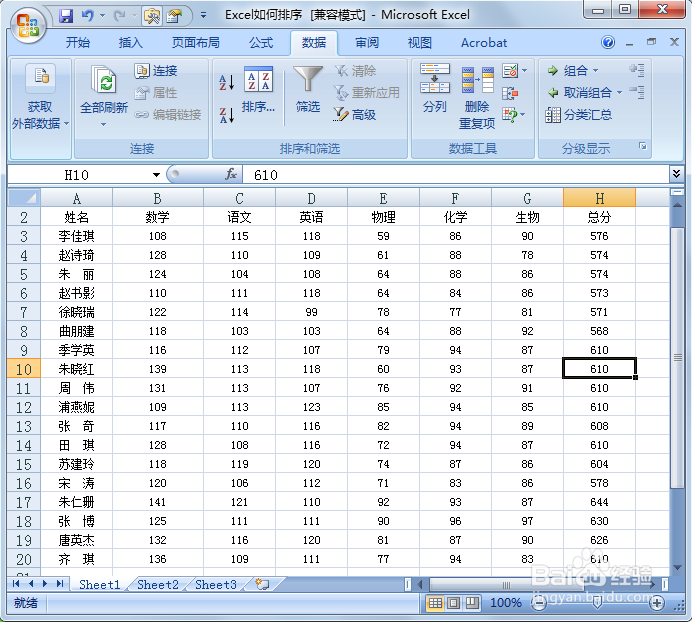Open the 公式 Formulas tab
Screen dimensions: 692x622
click(261, 43)
